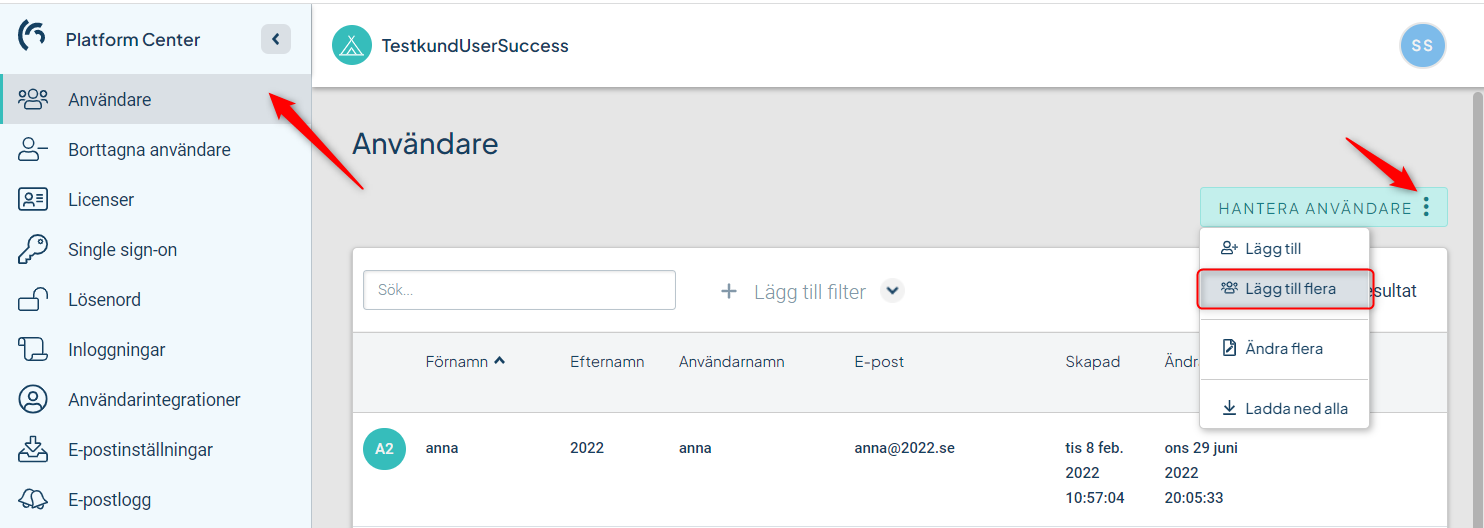Screen dimensions: 1484x528
Task: Click the Inloggningar scroll icon
Action: pos(33,350)
